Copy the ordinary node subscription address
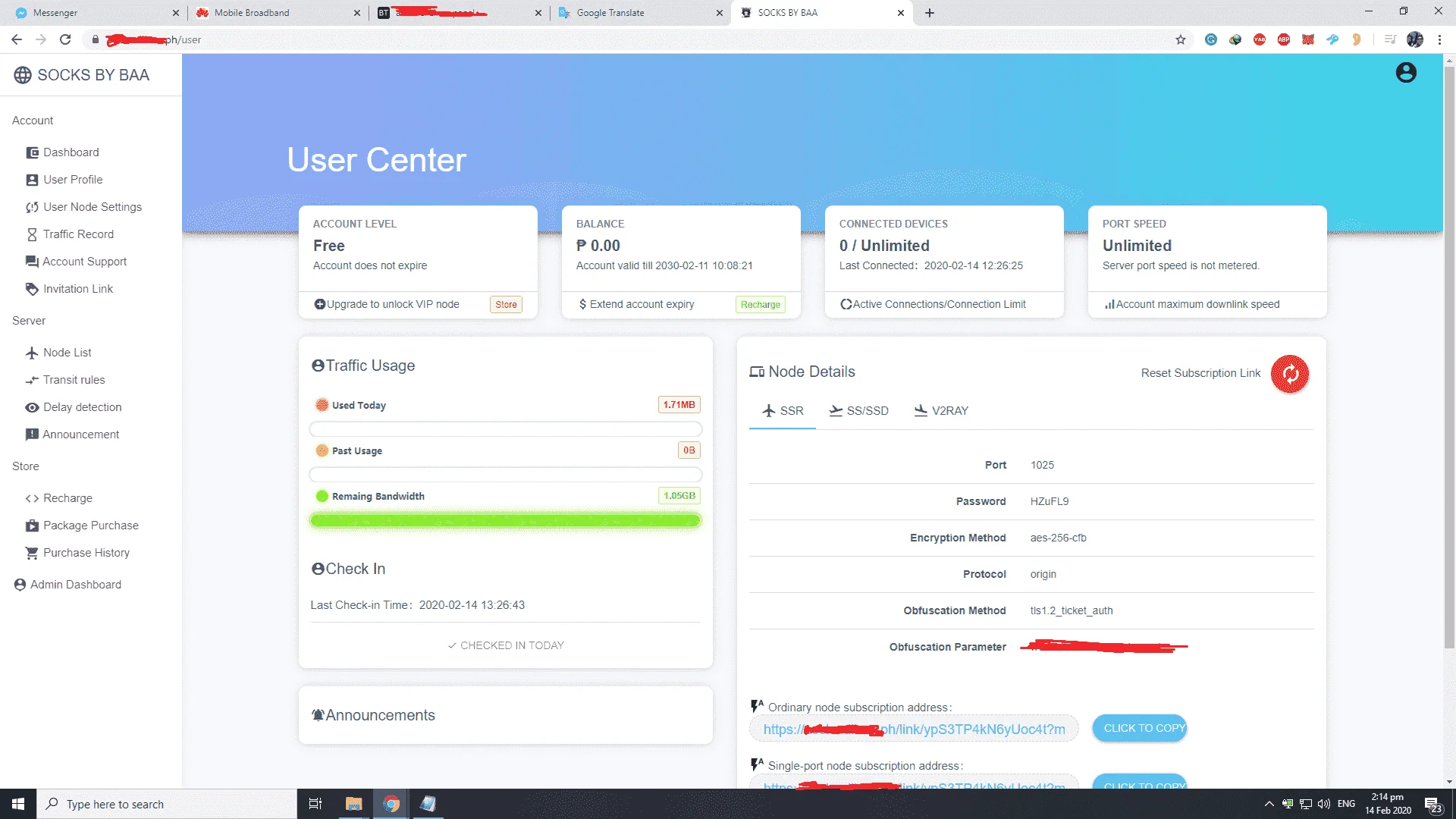Image resolution: width=1456 pixels, height=819 pixels. pyautogui.click(x=1140, y=728)
